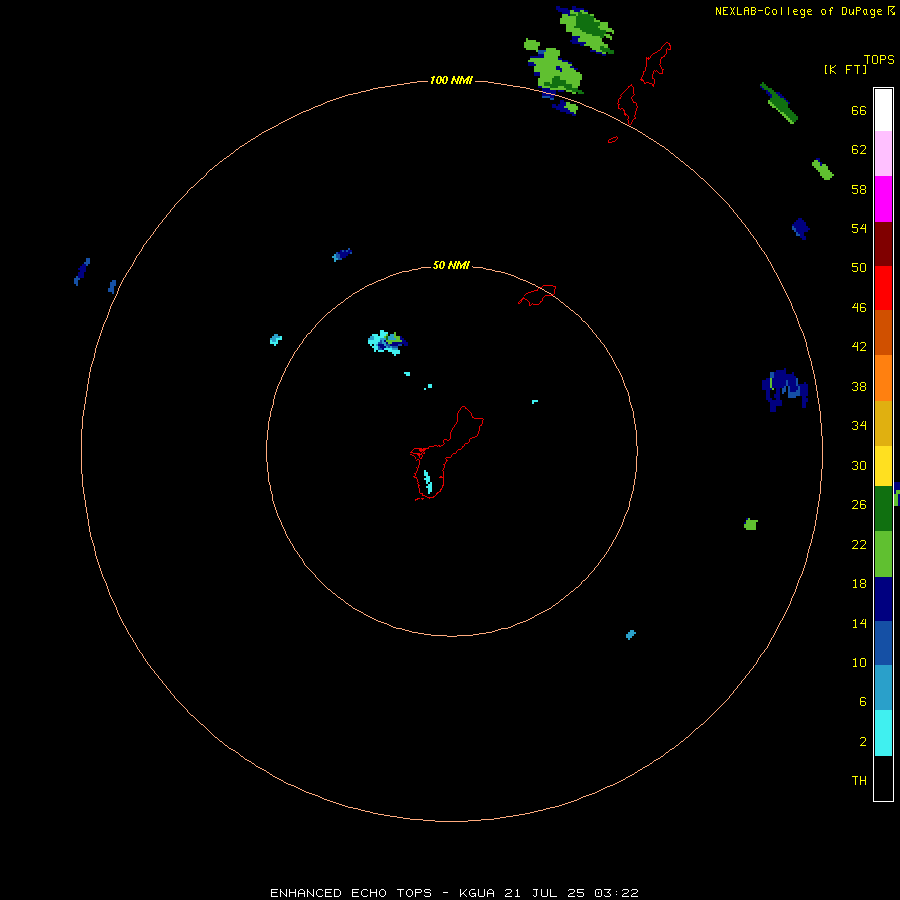Click the Rota island outline on 50 NMI ring
Image resolution: width=900 pixels, height=900 pixels.
(537, 295)
